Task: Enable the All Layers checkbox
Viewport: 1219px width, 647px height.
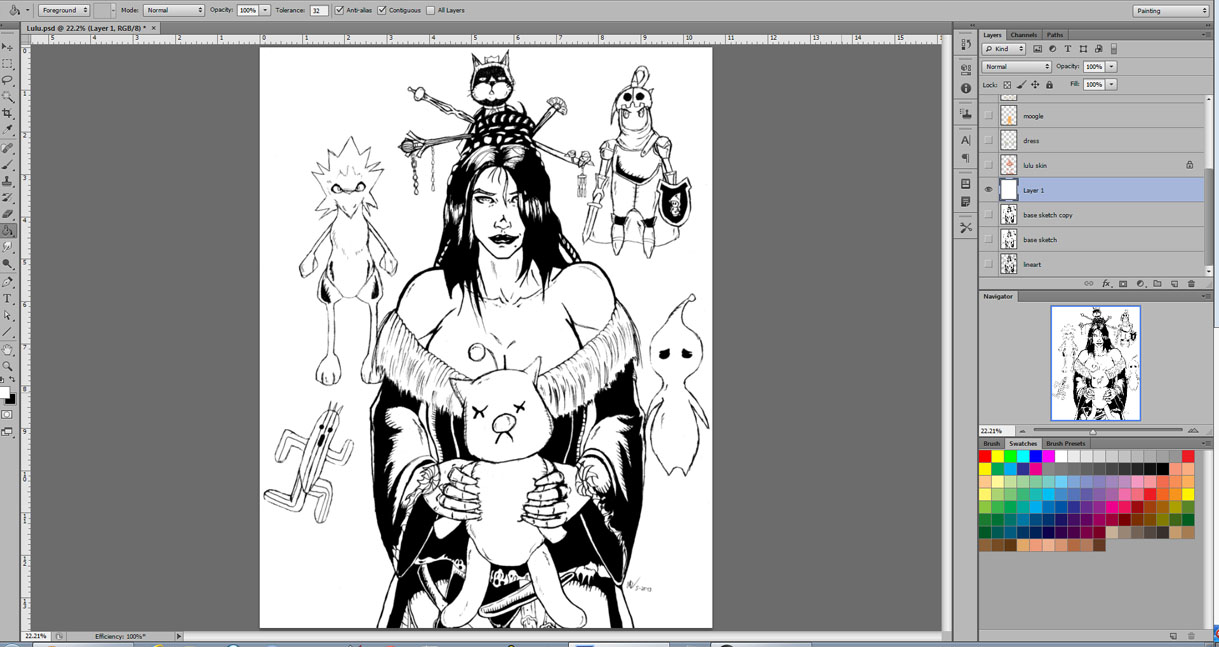Action: point(430,10)
